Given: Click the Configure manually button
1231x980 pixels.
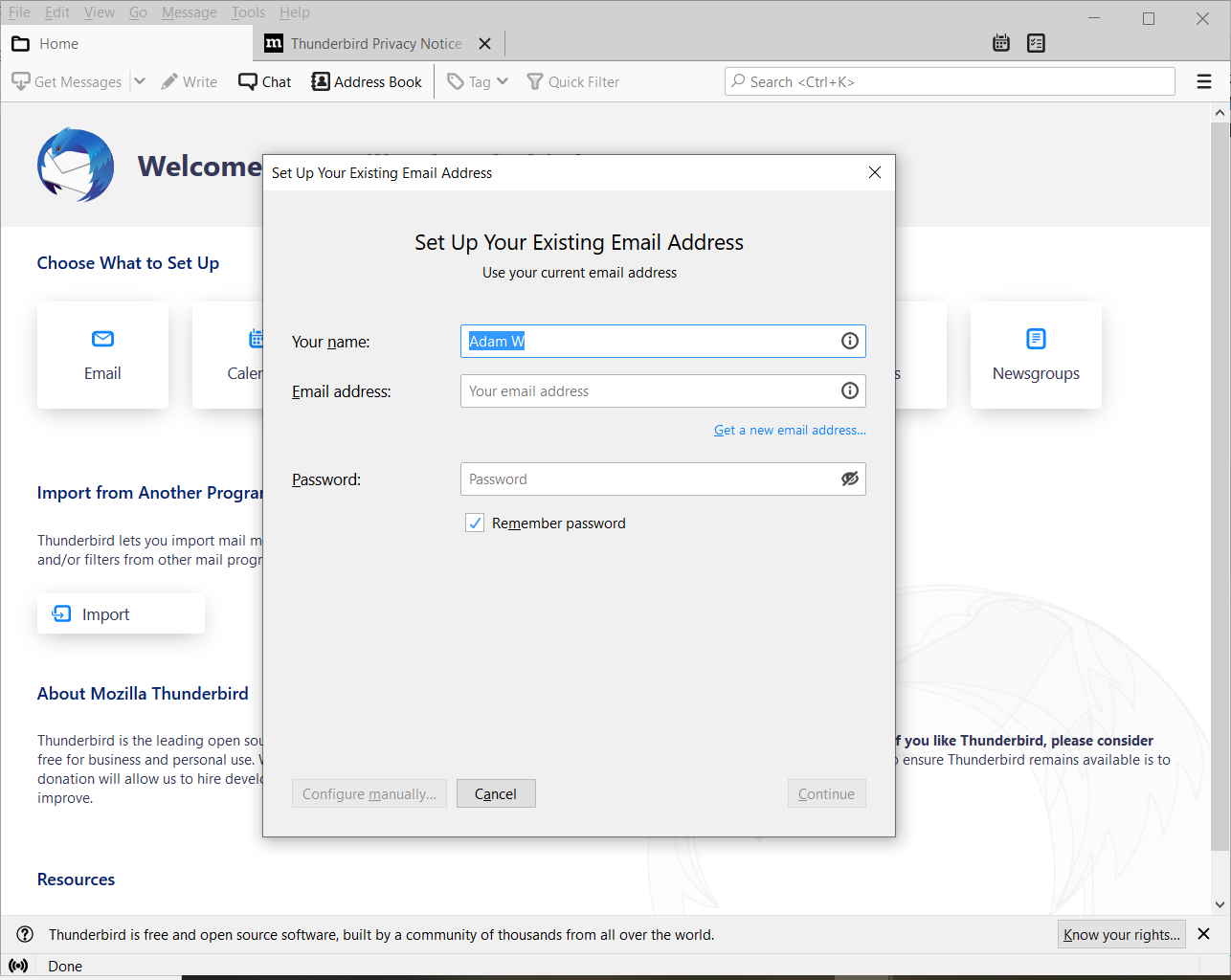Looking at the screenshot, I should point(369,794).
